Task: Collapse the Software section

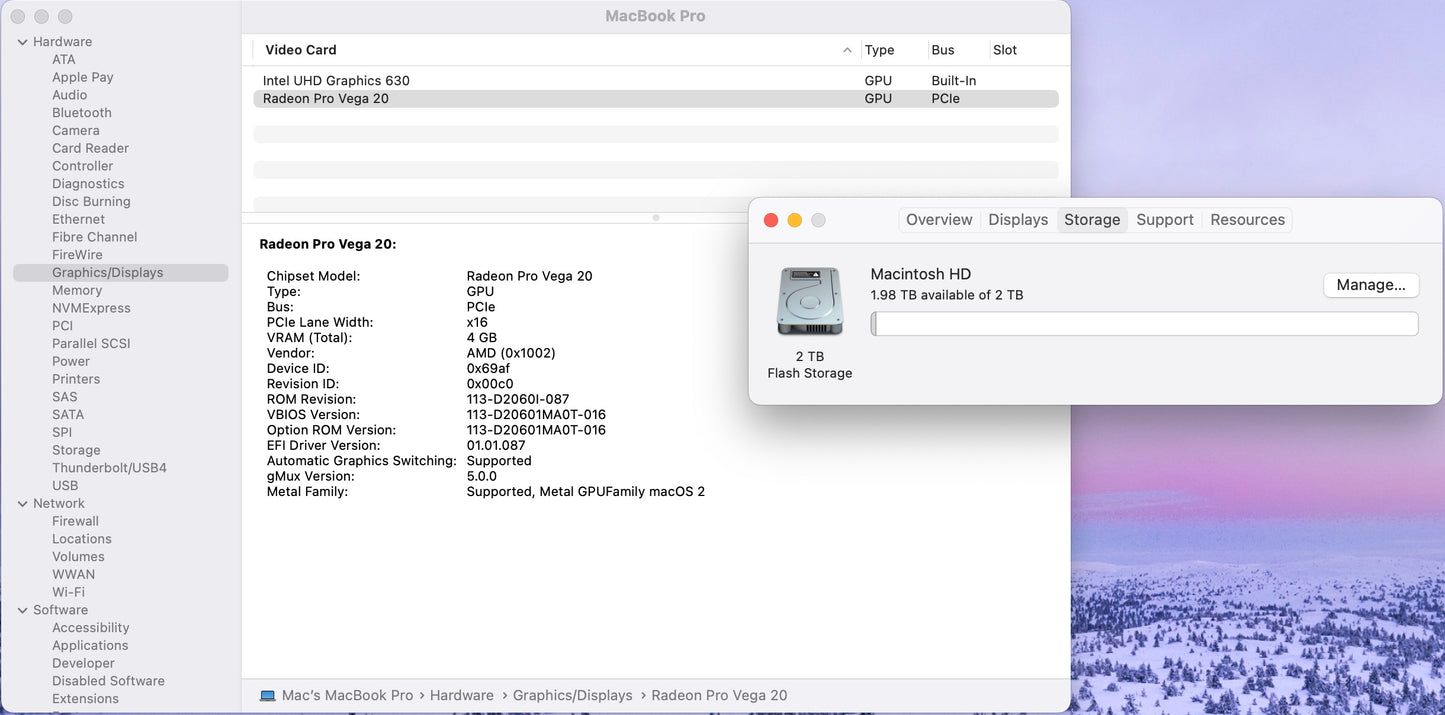Action: click(x=22, y=609)
